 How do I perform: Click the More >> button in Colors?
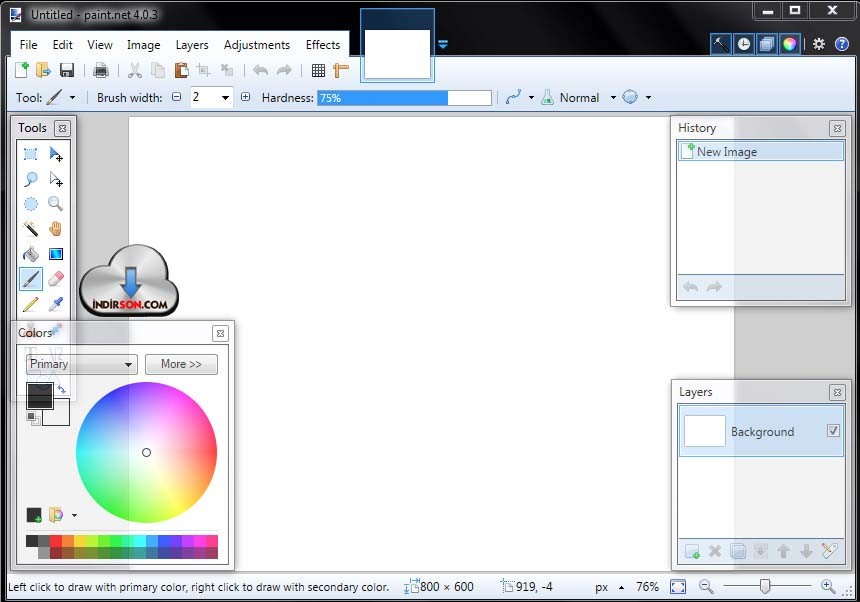click(182, 364)
